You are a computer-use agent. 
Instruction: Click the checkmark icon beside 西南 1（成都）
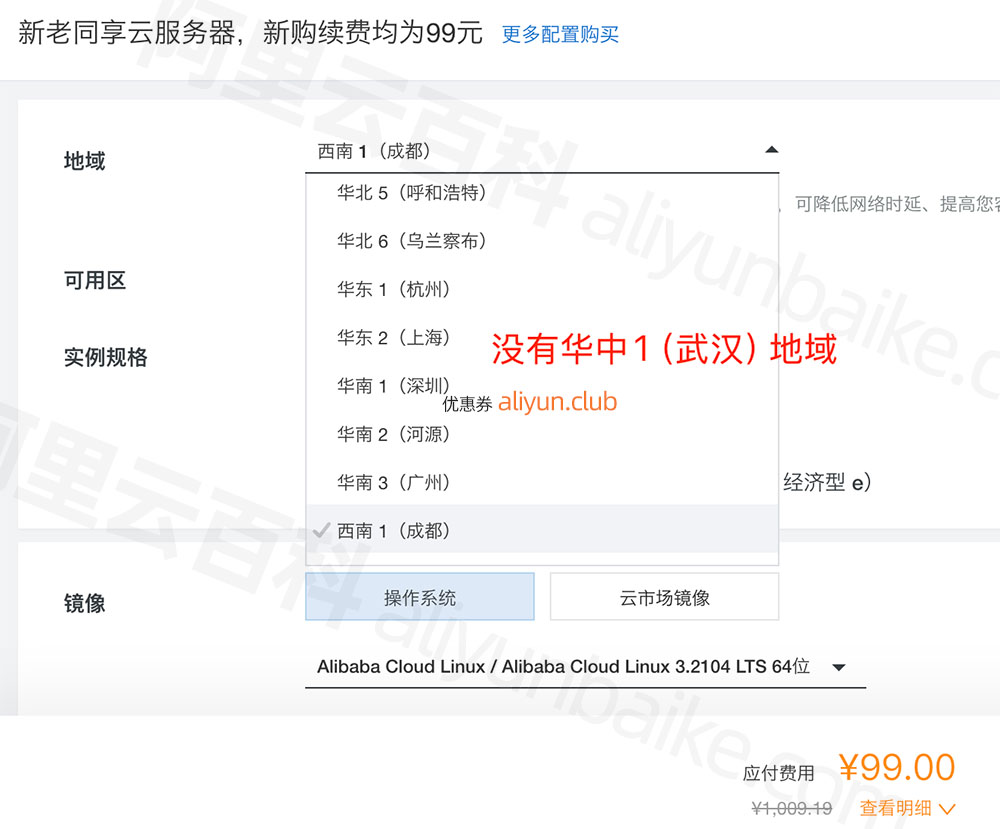coord(320,531)
